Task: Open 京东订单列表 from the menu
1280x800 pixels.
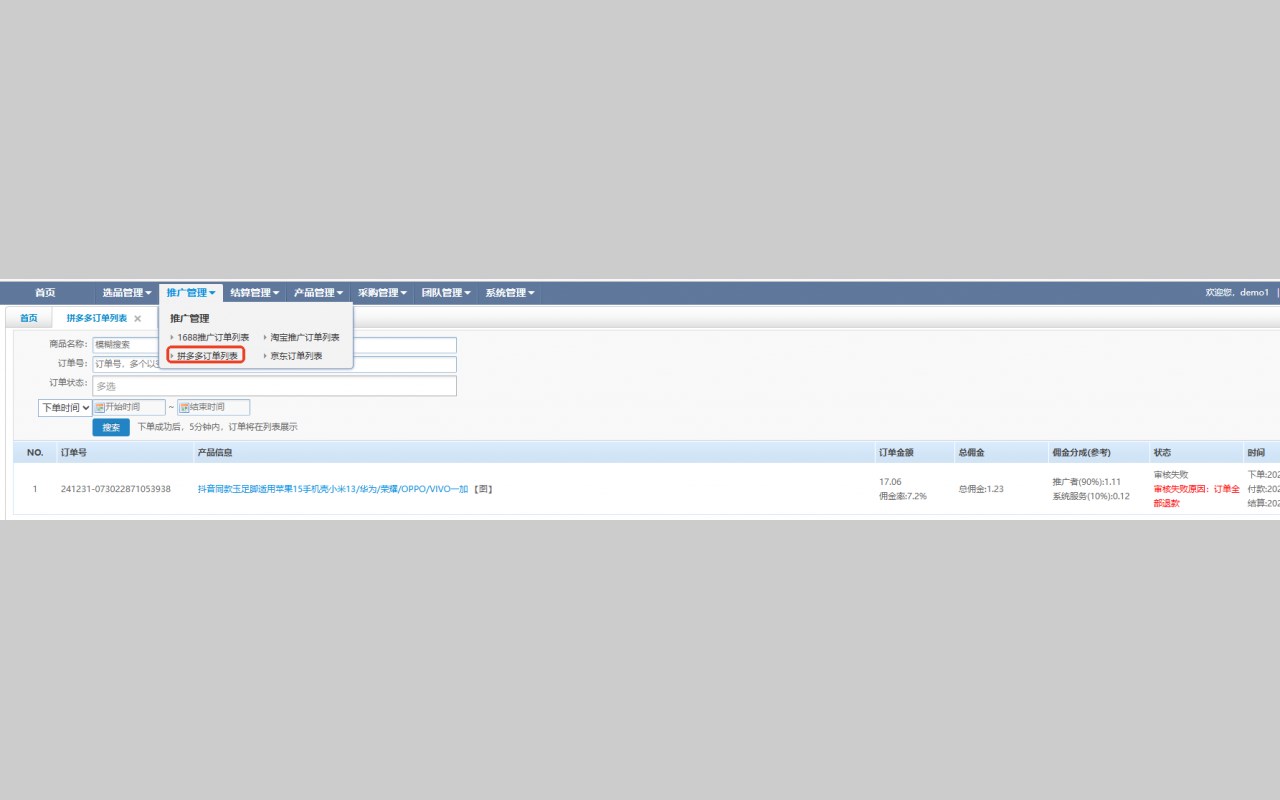Action: click(x=296, y=356)
